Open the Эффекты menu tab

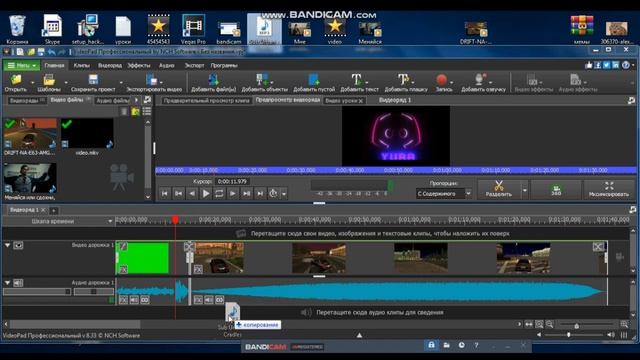139,65
